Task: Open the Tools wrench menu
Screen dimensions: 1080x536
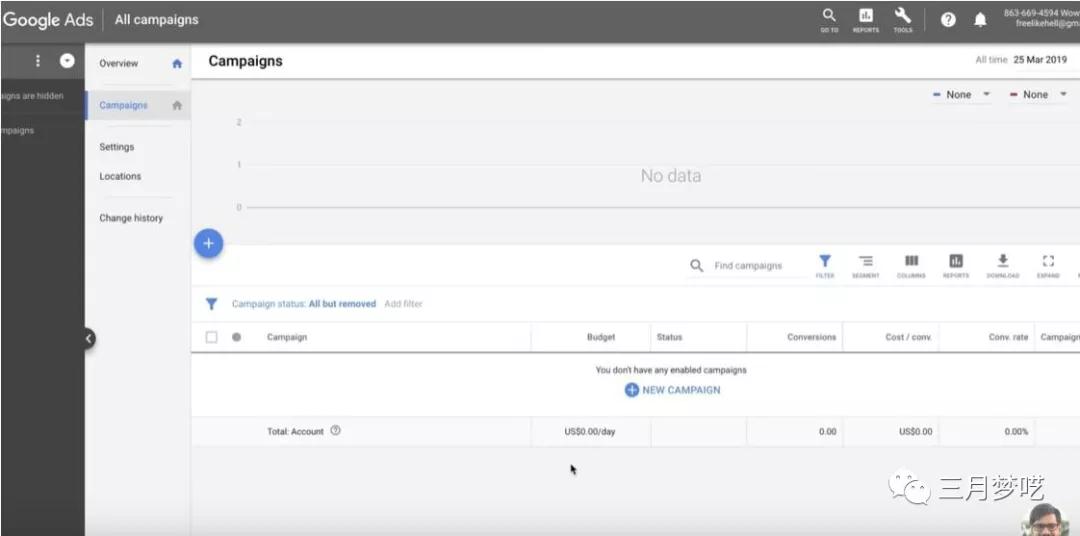Action: coord(903,18)
